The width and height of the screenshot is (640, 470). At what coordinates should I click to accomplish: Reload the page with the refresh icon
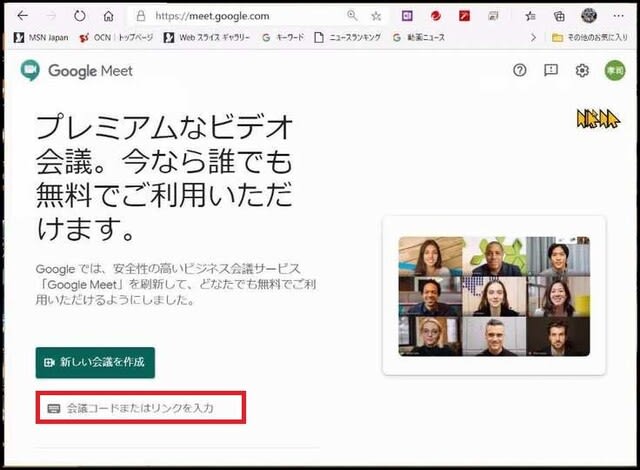(x=80, y=16)
